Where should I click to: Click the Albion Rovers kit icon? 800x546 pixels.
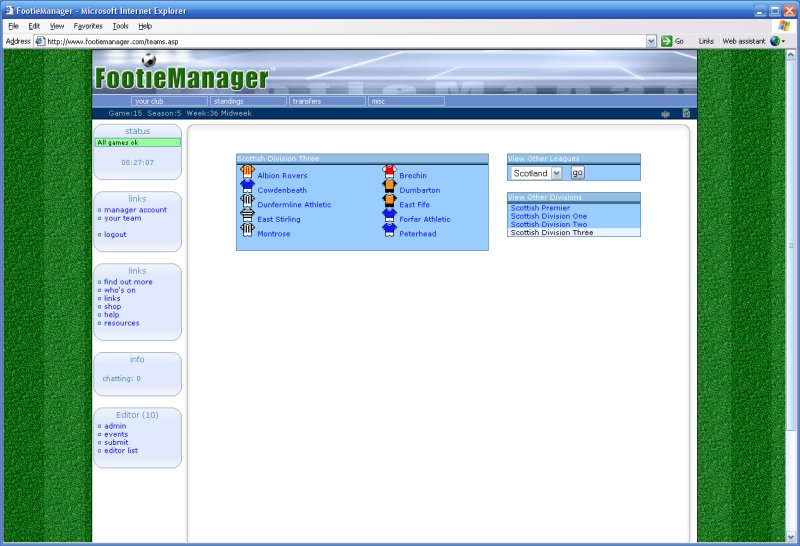(x=247, y=172)
